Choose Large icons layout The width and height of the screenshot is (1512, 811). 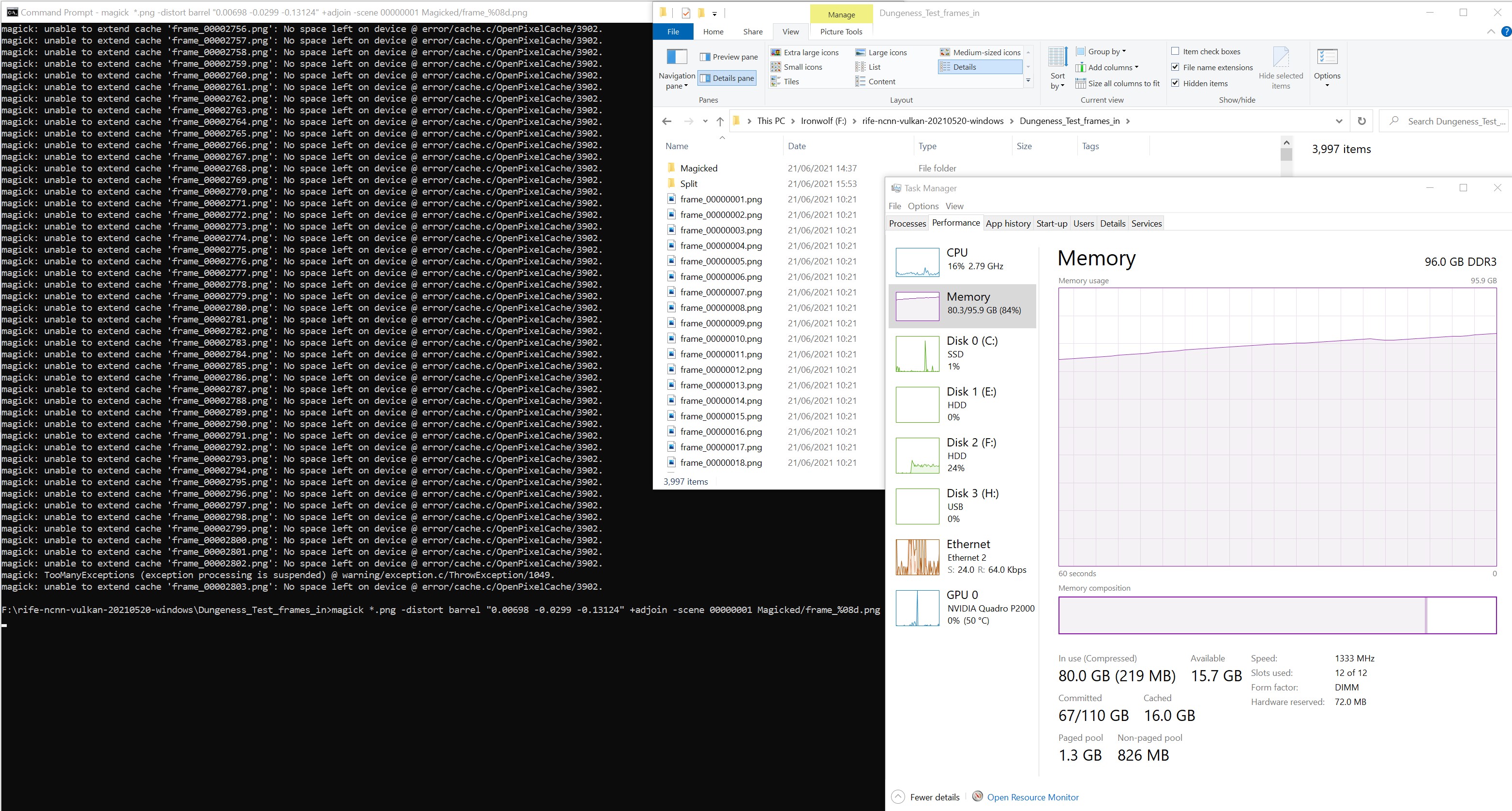[881, 52]
